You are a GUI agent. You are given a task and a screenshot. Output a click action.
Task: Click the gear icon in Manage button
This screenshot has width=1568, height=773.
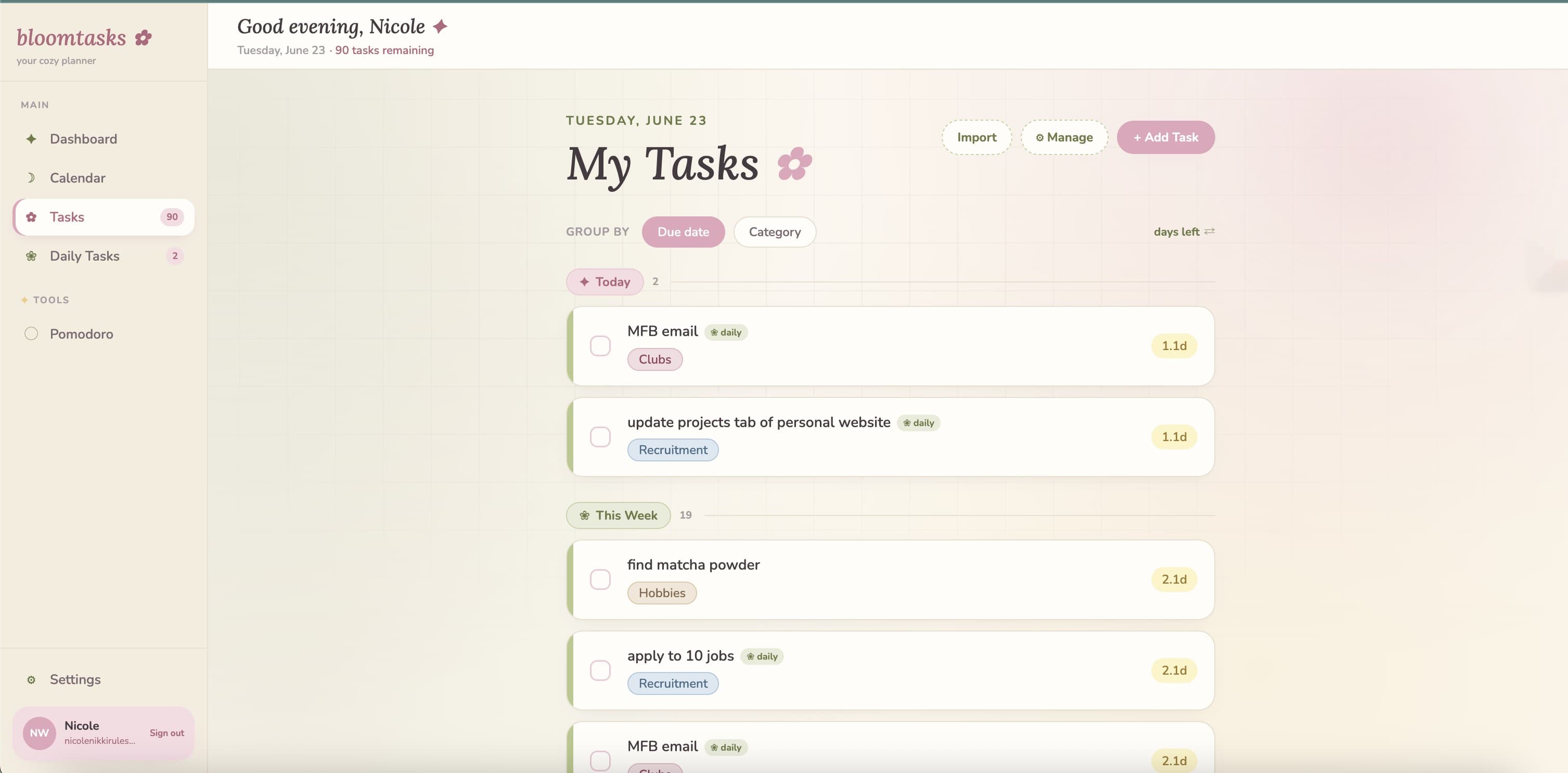pos(1039,137)
